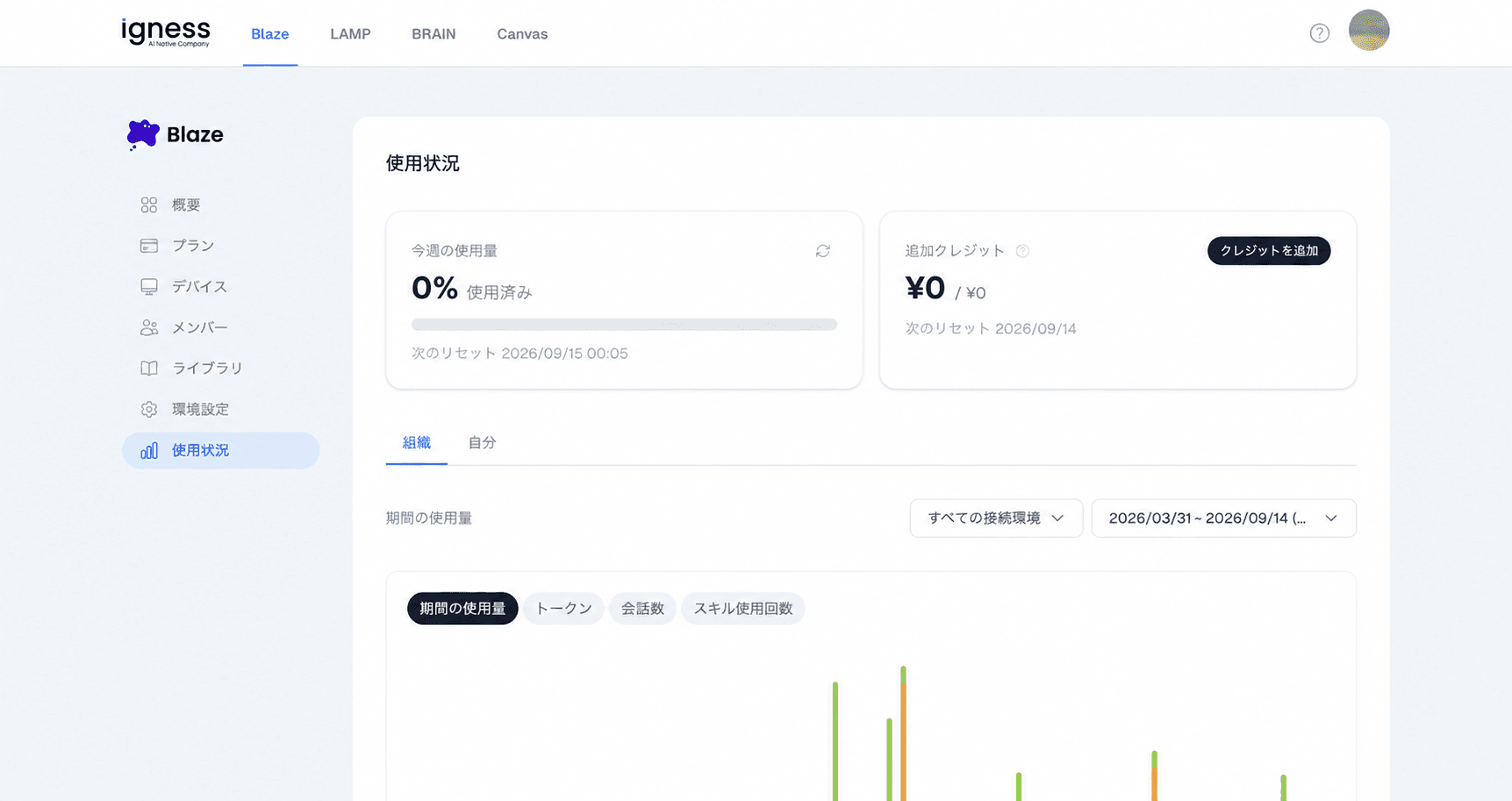
Task: Switch to the 自分 tab
Action: [482, 443]
